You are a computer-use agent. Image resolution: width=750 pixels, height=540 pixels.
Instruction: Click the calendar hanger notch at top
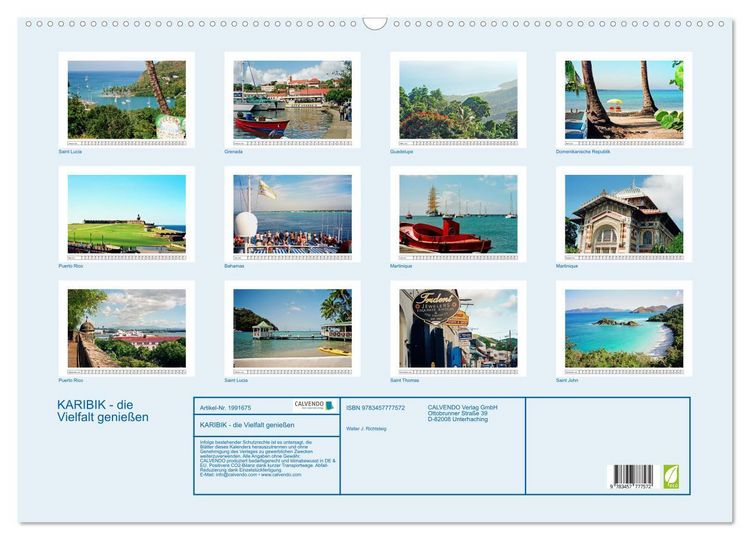[x=375, y=24]
